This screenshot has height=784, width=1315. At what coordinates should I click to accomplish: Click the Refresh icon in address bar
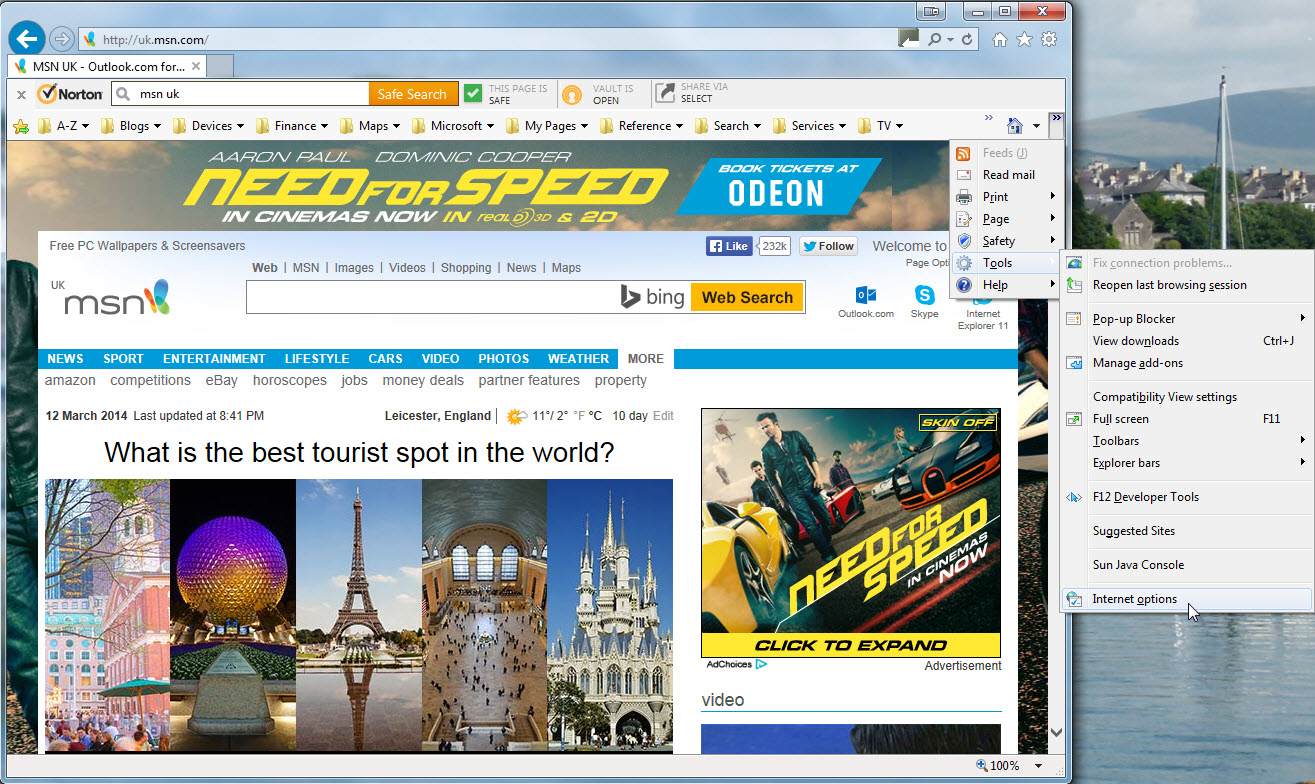(x=967, y=39)
